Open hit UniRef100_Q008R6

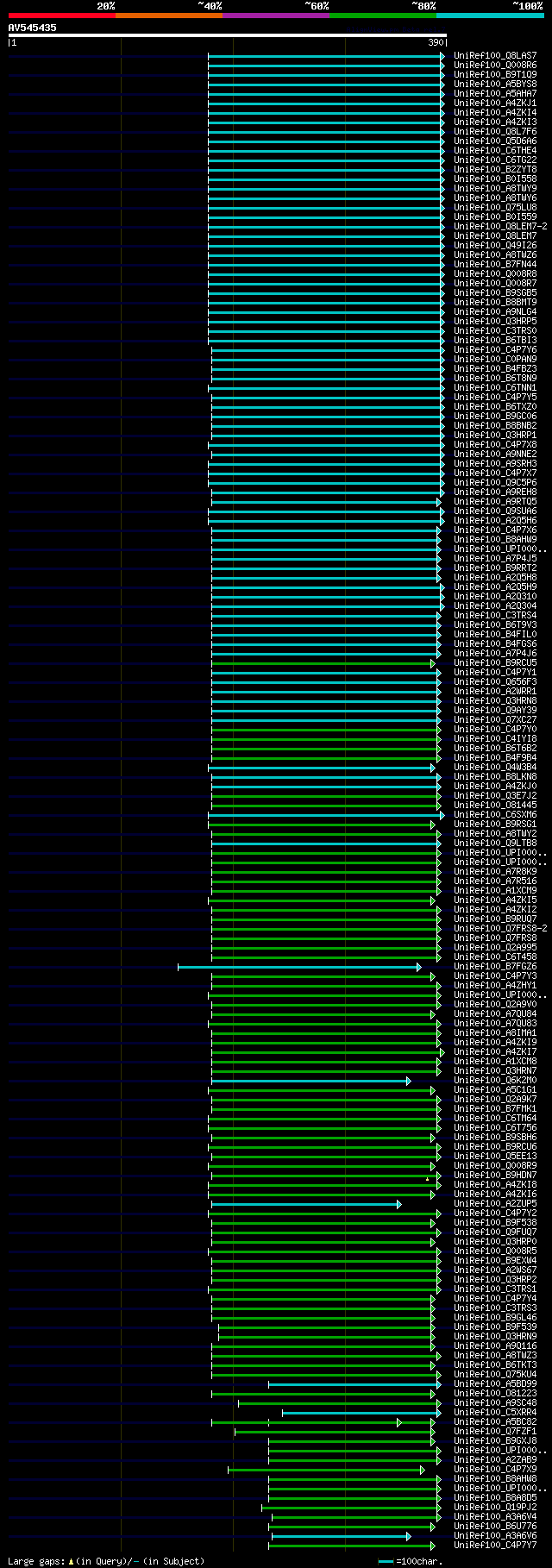coord(495,66)
